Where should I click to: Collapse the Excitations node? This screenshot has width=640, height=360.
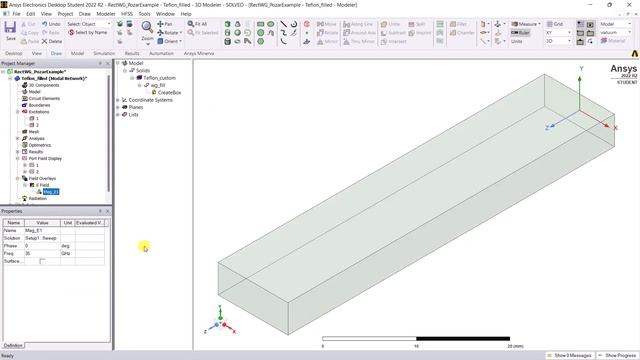(18, 112)
